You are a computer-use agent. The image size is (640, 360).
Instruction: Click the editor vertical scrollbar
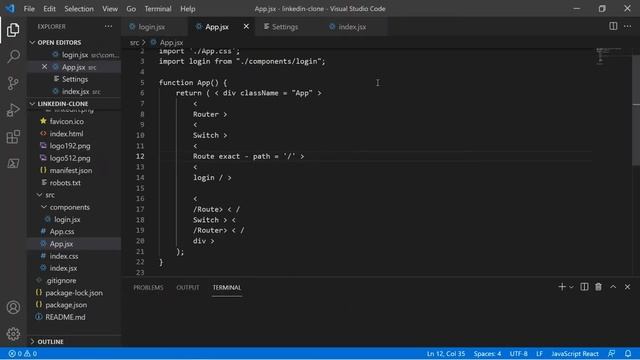(x=636, y=110)
